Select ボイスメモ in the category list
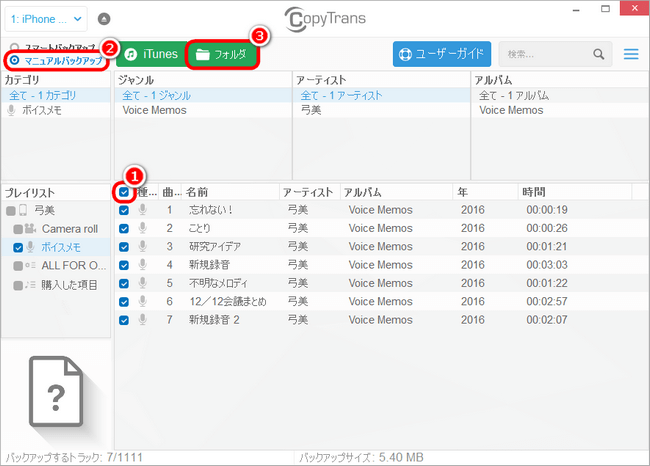This screenshot has width=650, height=466. pos(56,110)
